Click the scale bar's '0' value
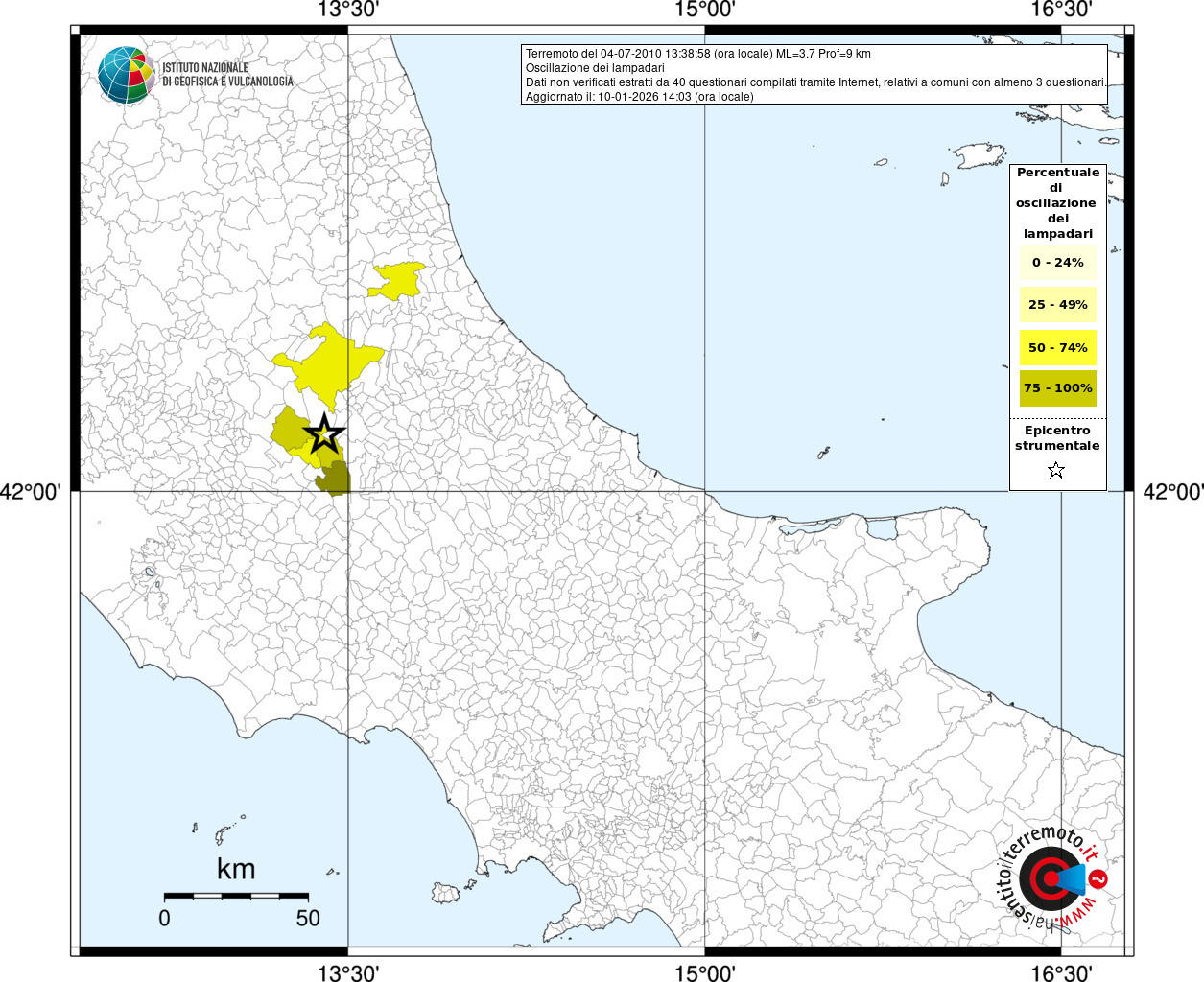This screenshot has height=982, width=1204. pos(165,918)
